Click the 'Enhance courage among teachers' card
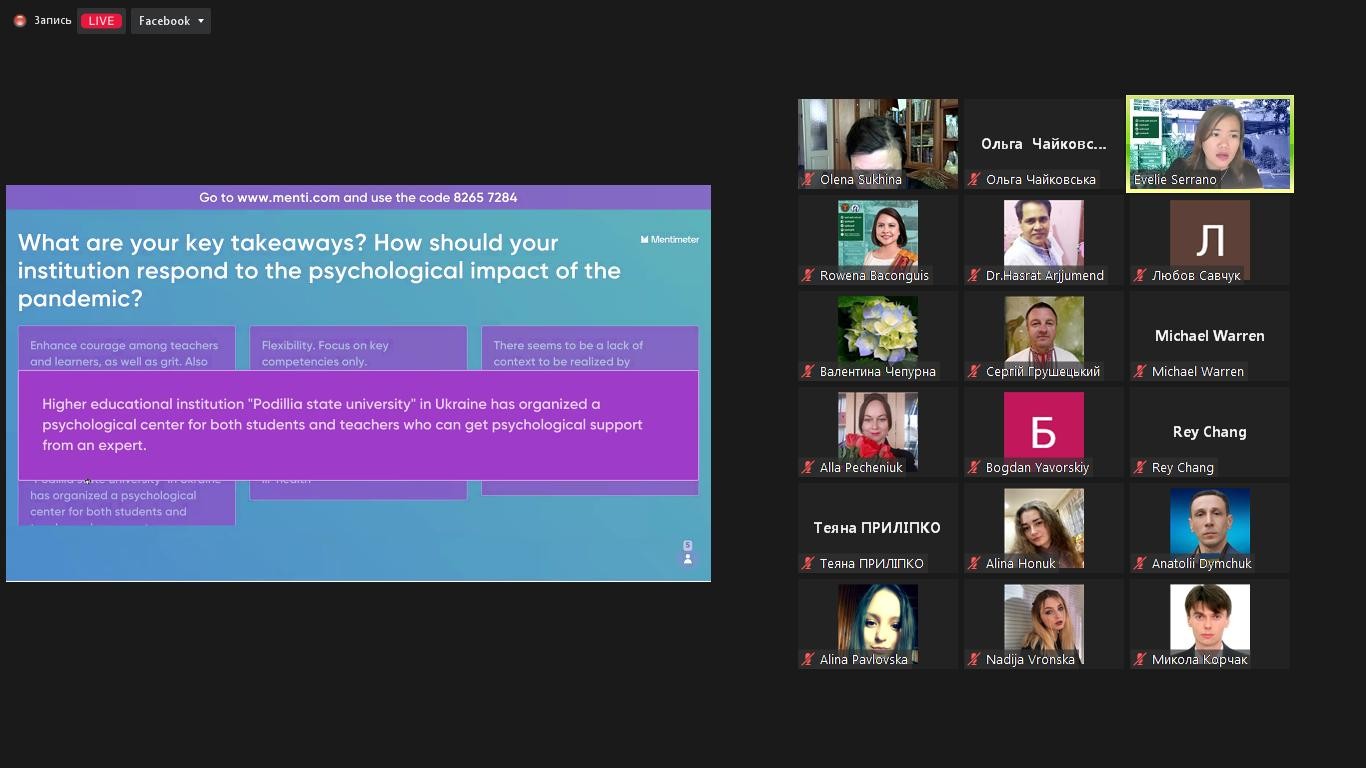The height and width of the screenshot is (768, 1366). pyautogui.click(x=126, y=348)
